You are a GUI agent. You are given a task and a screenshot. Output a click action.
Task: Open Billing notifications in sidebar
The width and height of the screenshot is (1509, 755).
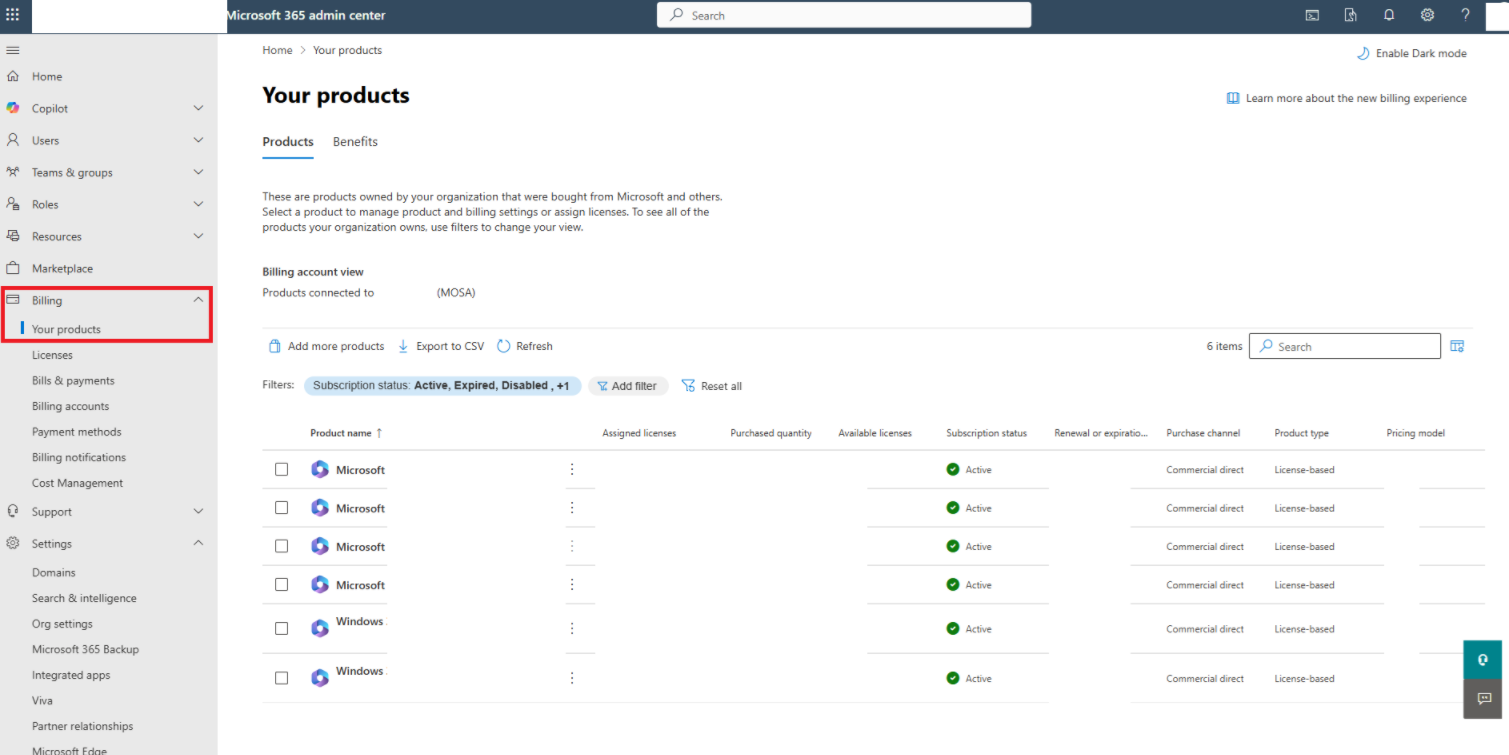[x=79, y=457]
